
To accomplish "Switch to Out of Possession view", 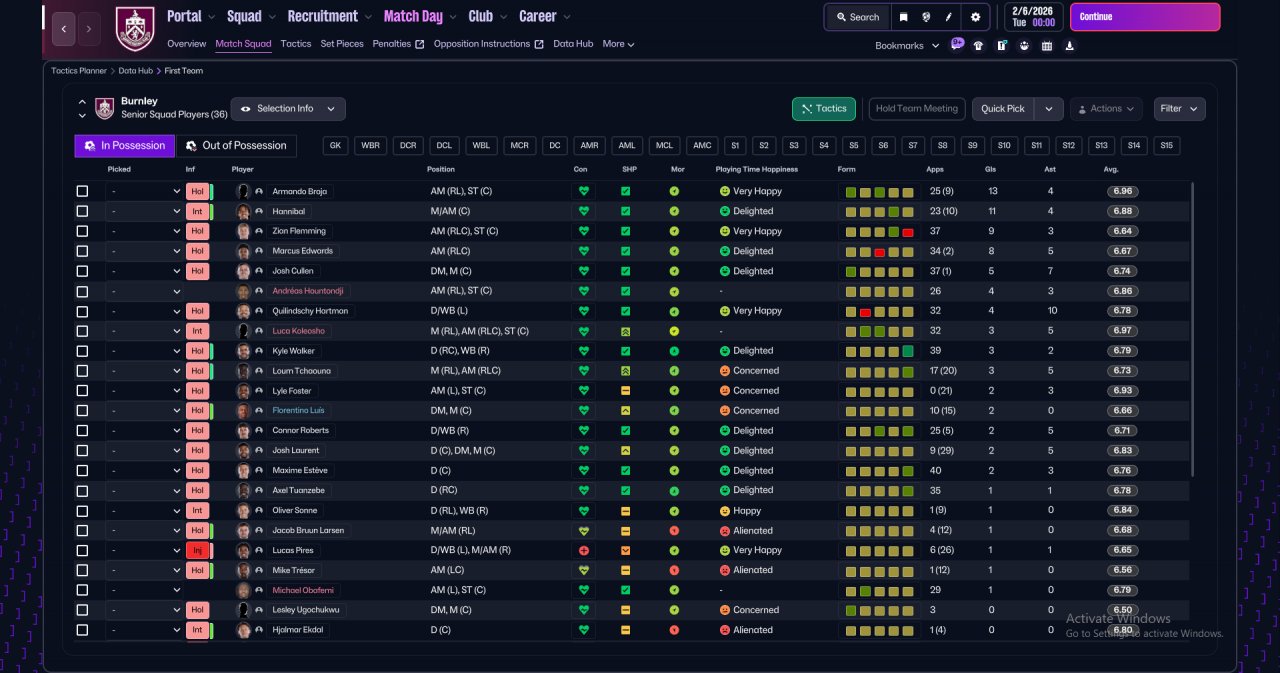I will 237,146.
